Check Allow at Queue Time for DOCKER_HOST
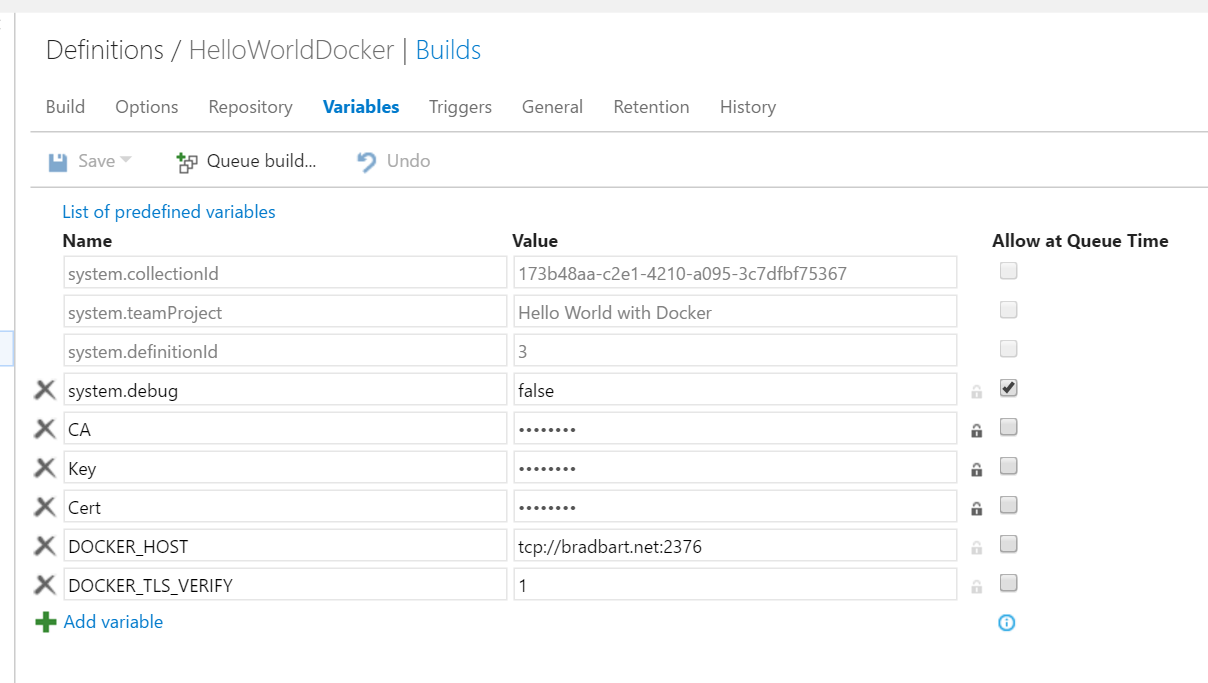This screenshot has height=683, width=1208. tap(1009, 544)
